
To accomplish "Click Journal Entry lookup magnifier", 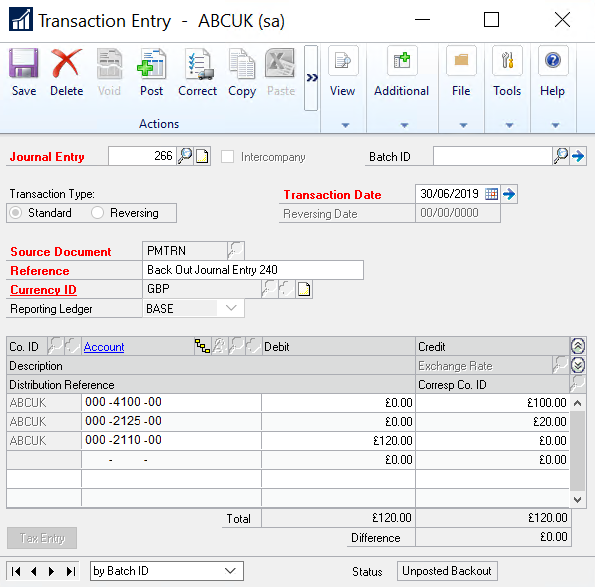I will [x=185, y=156].
